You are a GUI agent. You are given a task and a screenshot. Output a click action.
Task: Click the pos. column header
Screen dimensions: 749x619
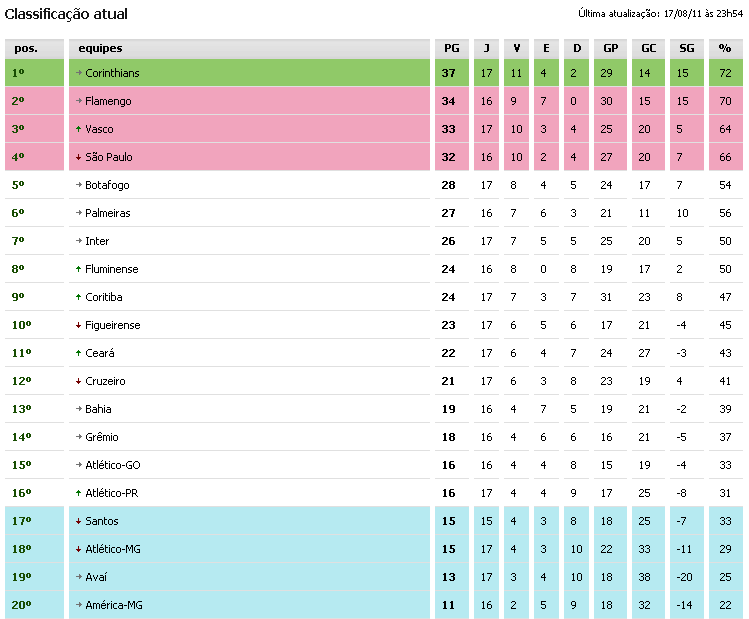[26, 48]
